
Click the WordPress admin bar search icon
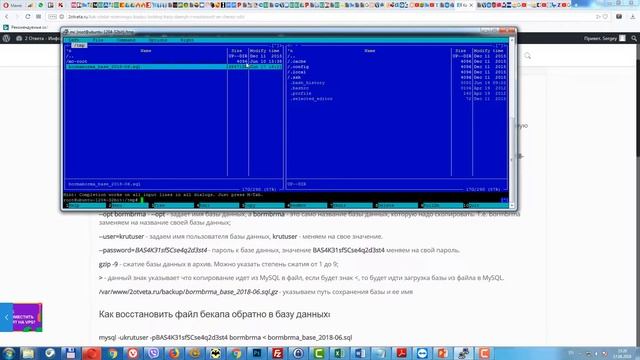[634, 38]
